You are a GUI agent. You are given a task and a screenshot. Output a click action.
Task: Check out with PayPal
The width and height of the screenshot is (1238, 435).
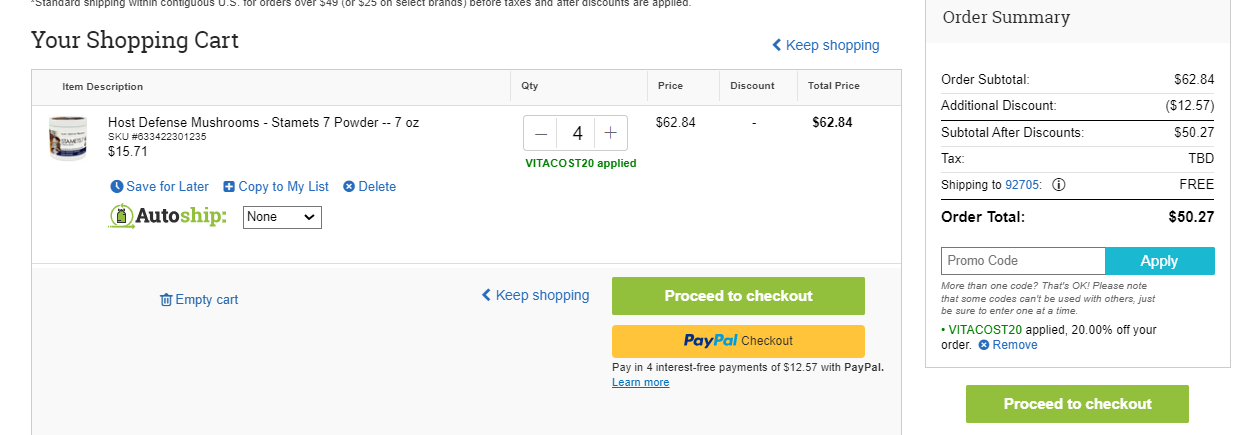[x=738, y=341]
